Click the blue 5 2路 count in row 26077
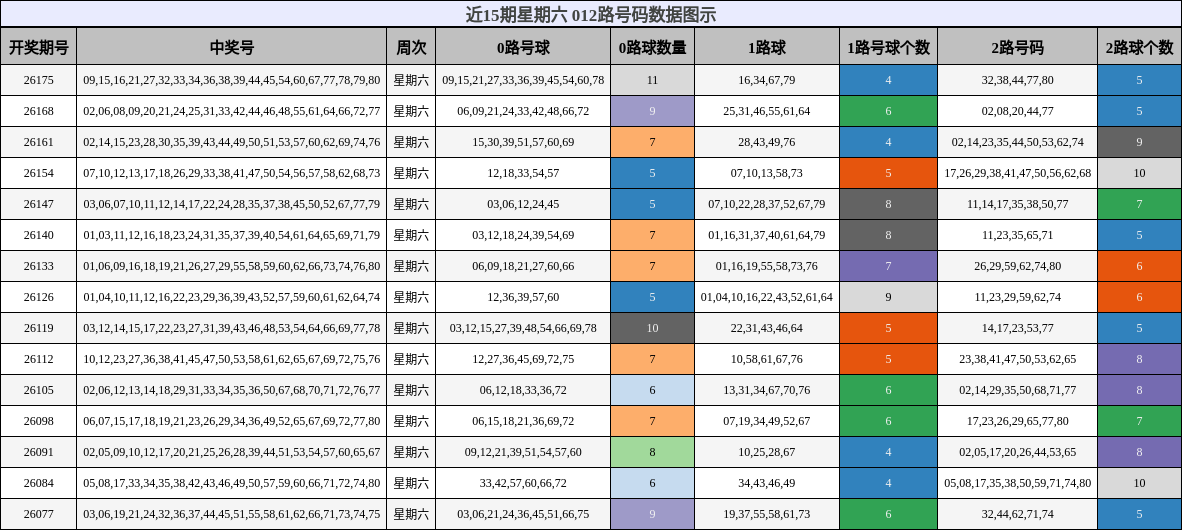Screen dimensions: 1182x530 (1140, 513)
